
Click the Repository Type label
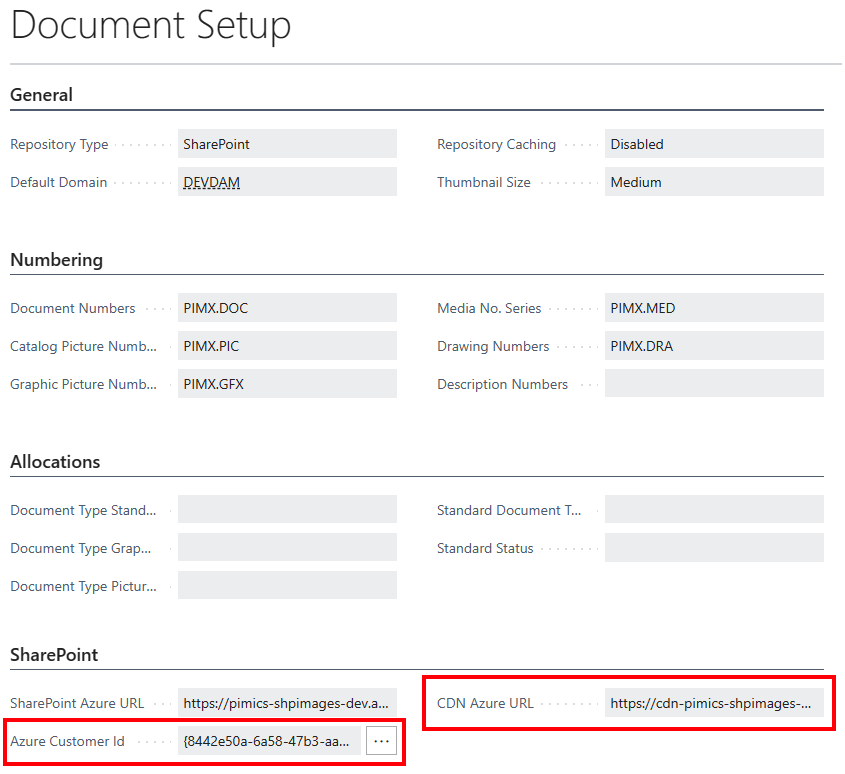pos(59,144)
